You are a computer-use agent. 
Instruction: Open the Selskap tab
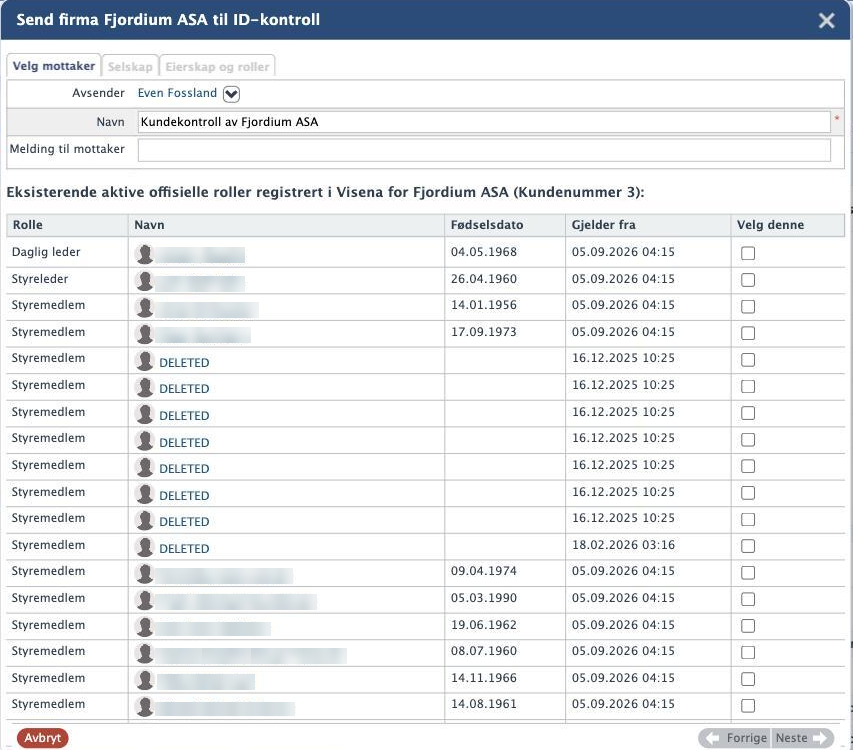130,66
